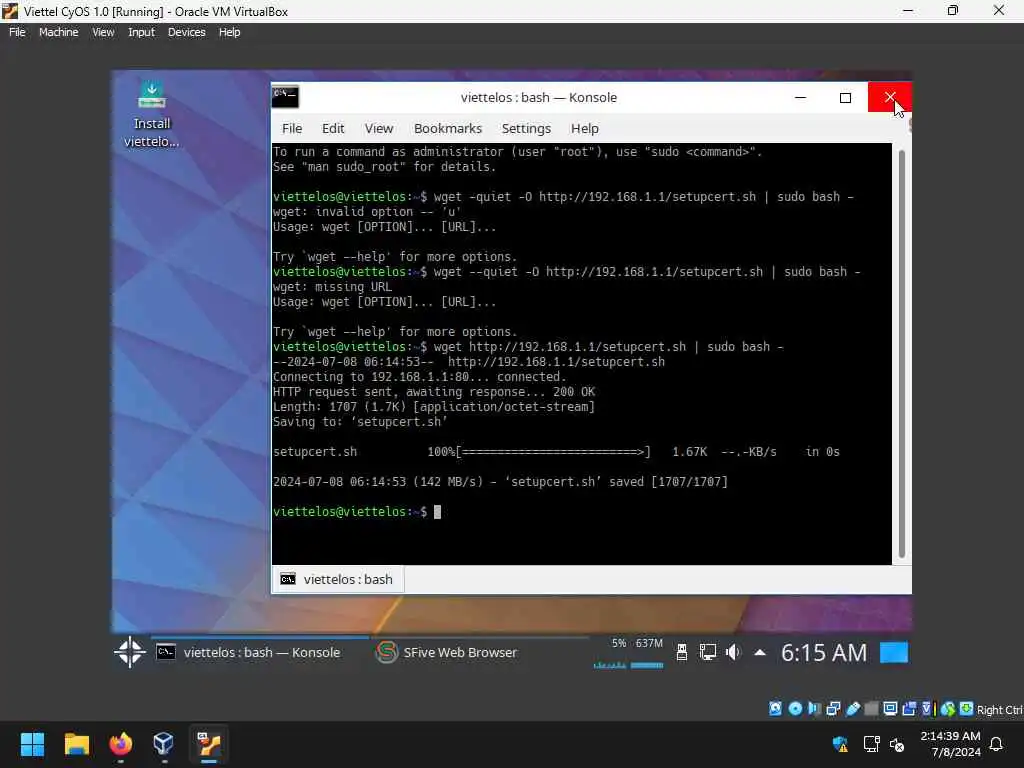Open the Windows network tray icon
Image resolution: width=1024 pixels, height=768 pixels.
(x=871, y=744)
